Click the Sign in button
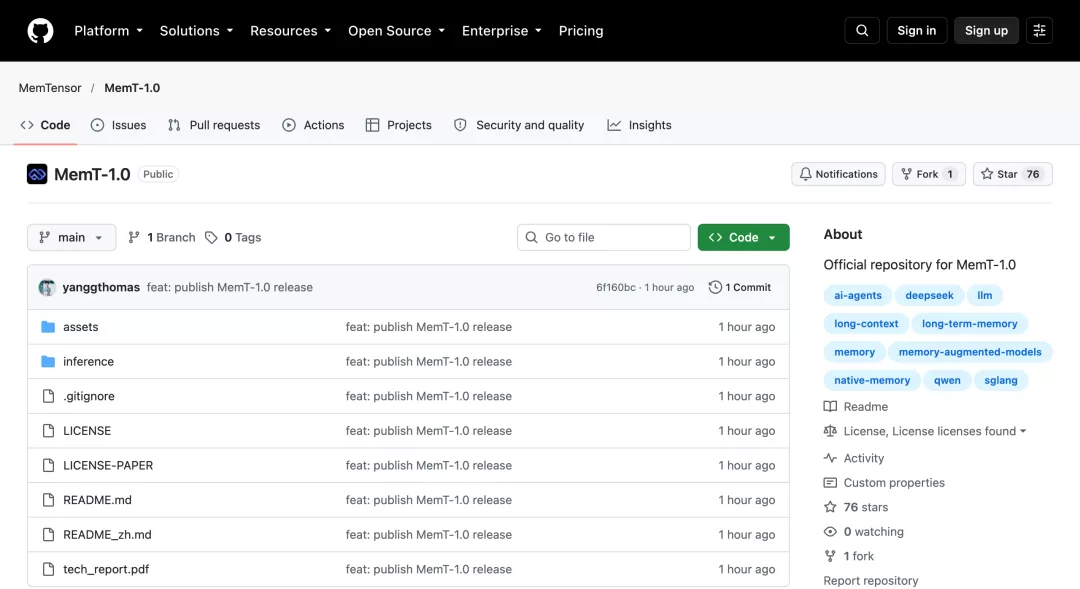The height and width of the screenshot is (589, 1080). pyautogui.click(x=916, y=30)
